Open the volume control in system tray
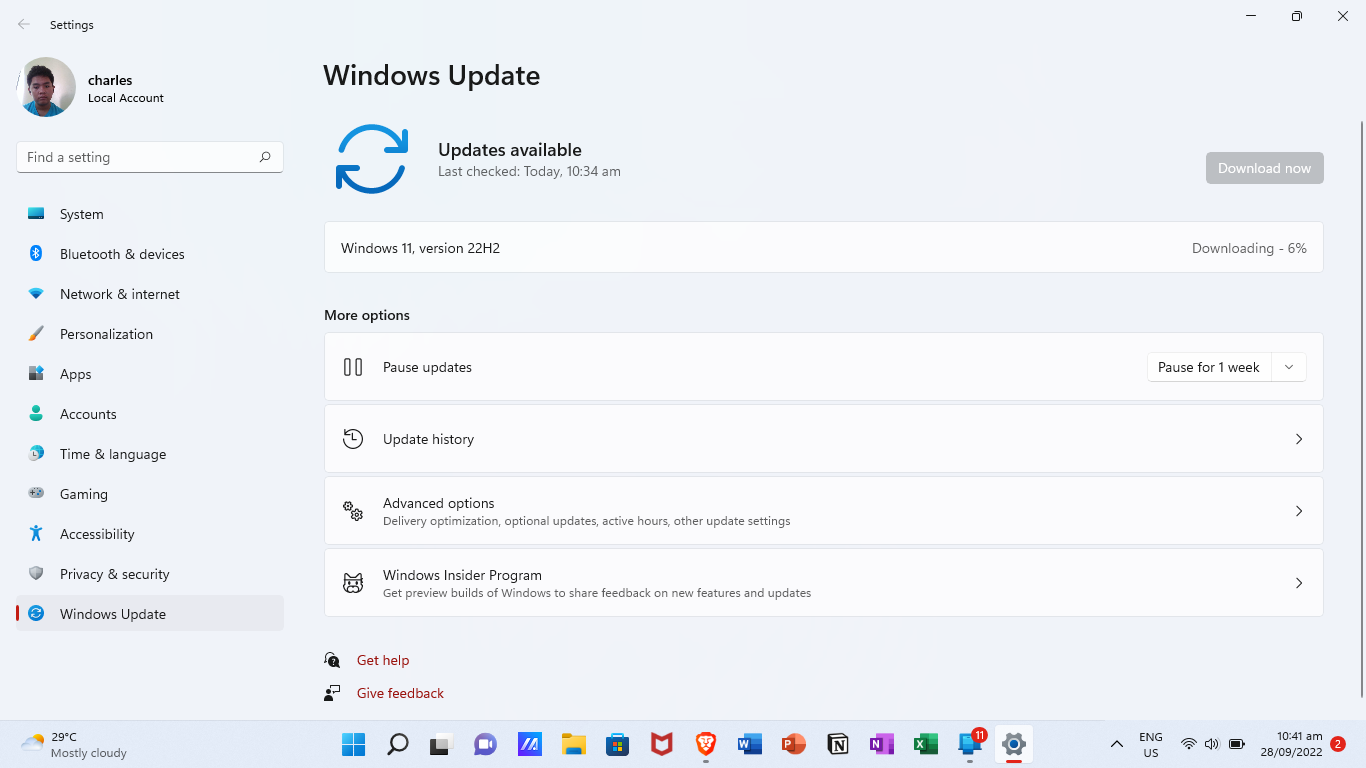Image resolution: width=1366 pixels, height=768 pixels. click(1212, 744)
